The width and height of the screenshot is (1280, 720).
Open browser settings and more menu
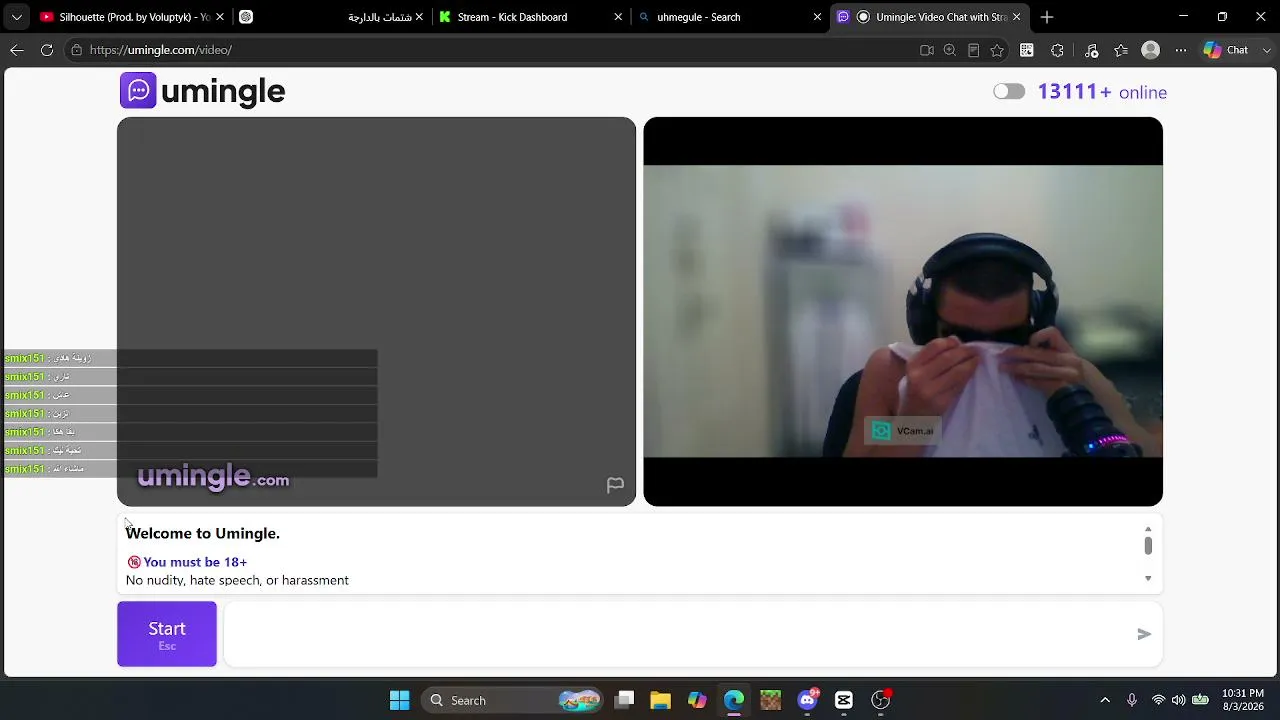[x=1181, y=50]
